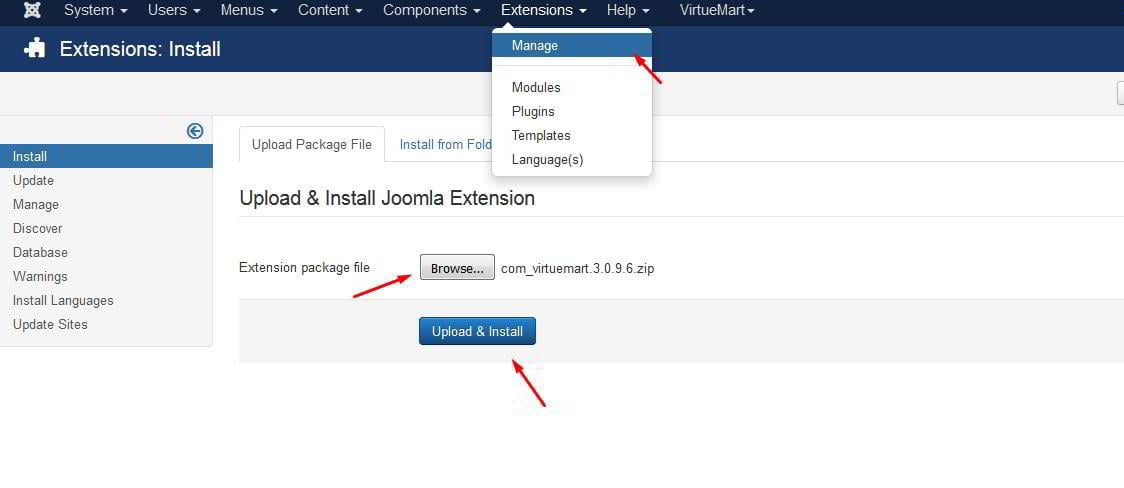Open Install Languages in the sidebar
This screenshot has height=488, width=1124.
(x=63, y=301)
